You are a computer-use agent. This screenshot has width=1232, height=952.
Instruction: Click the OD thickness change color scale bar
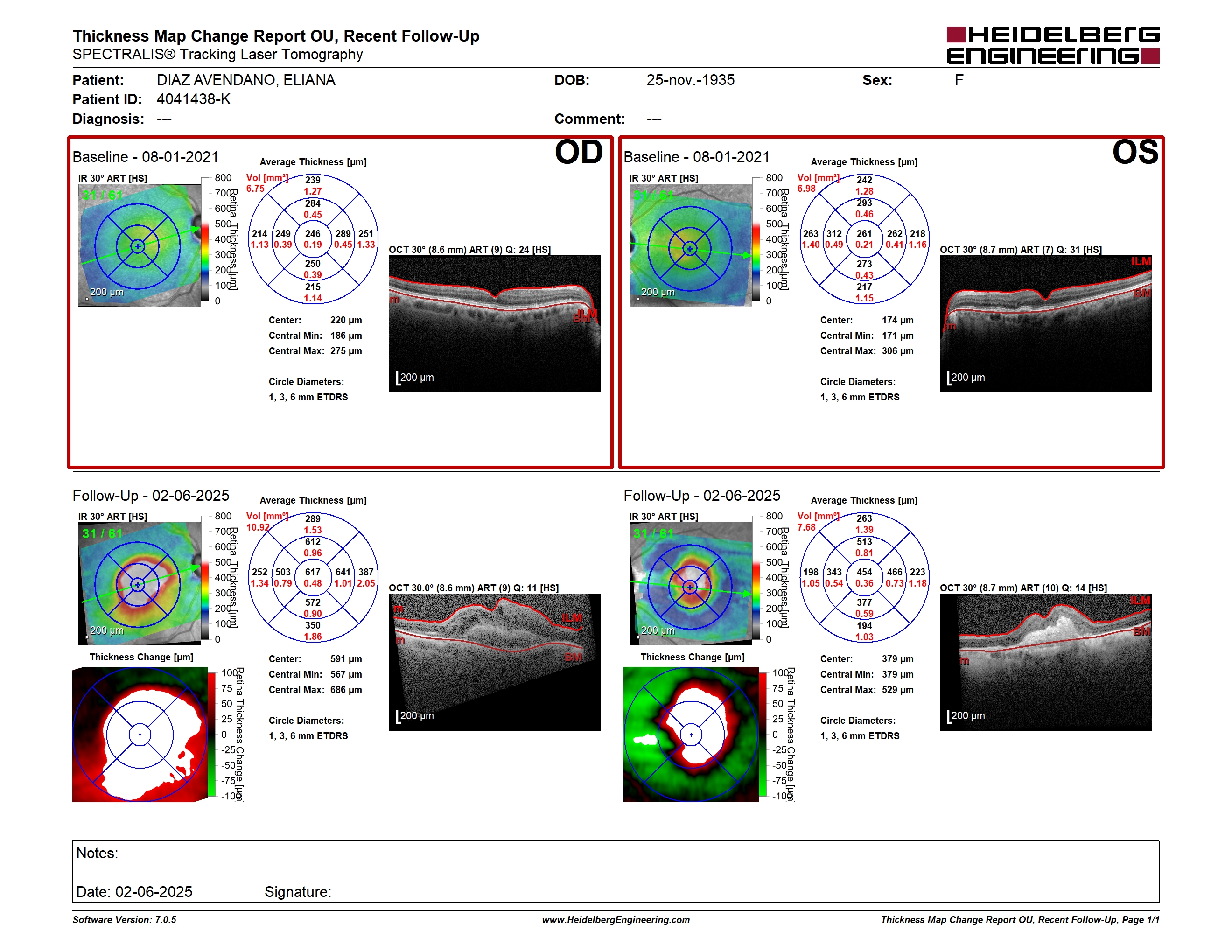coord(212,735)
